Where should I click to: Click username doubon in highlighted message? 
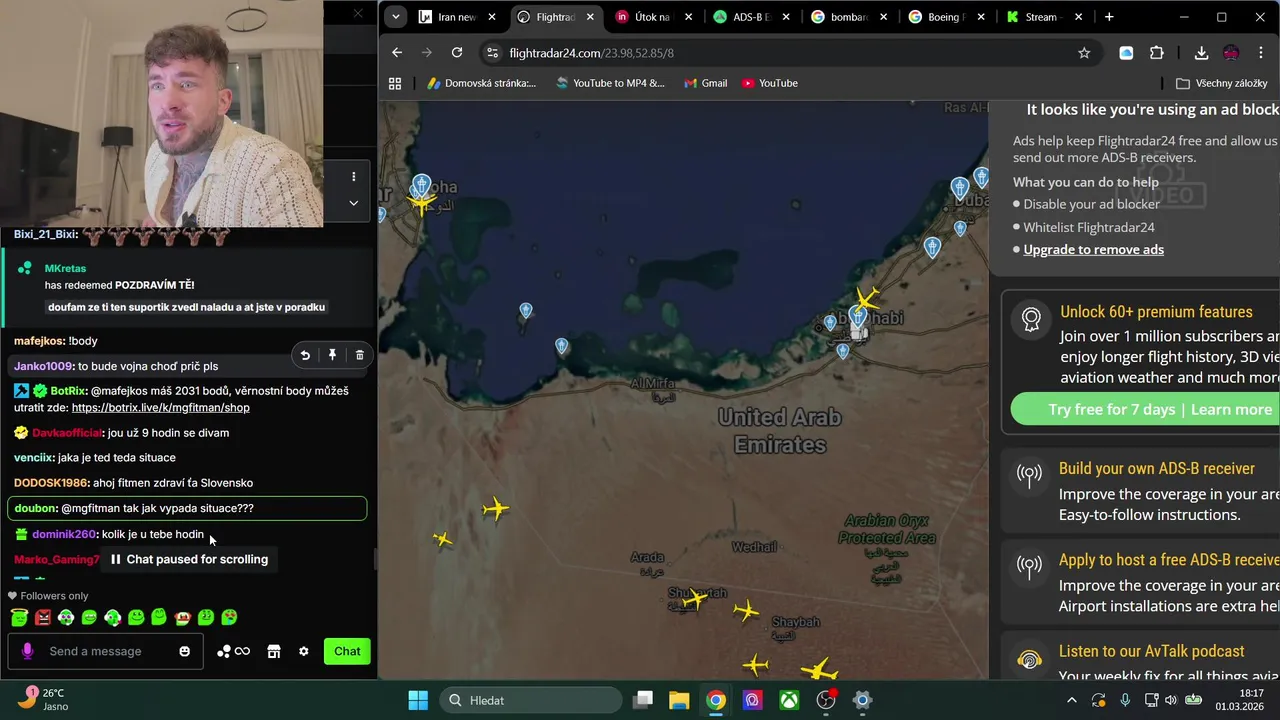point(35,508)
